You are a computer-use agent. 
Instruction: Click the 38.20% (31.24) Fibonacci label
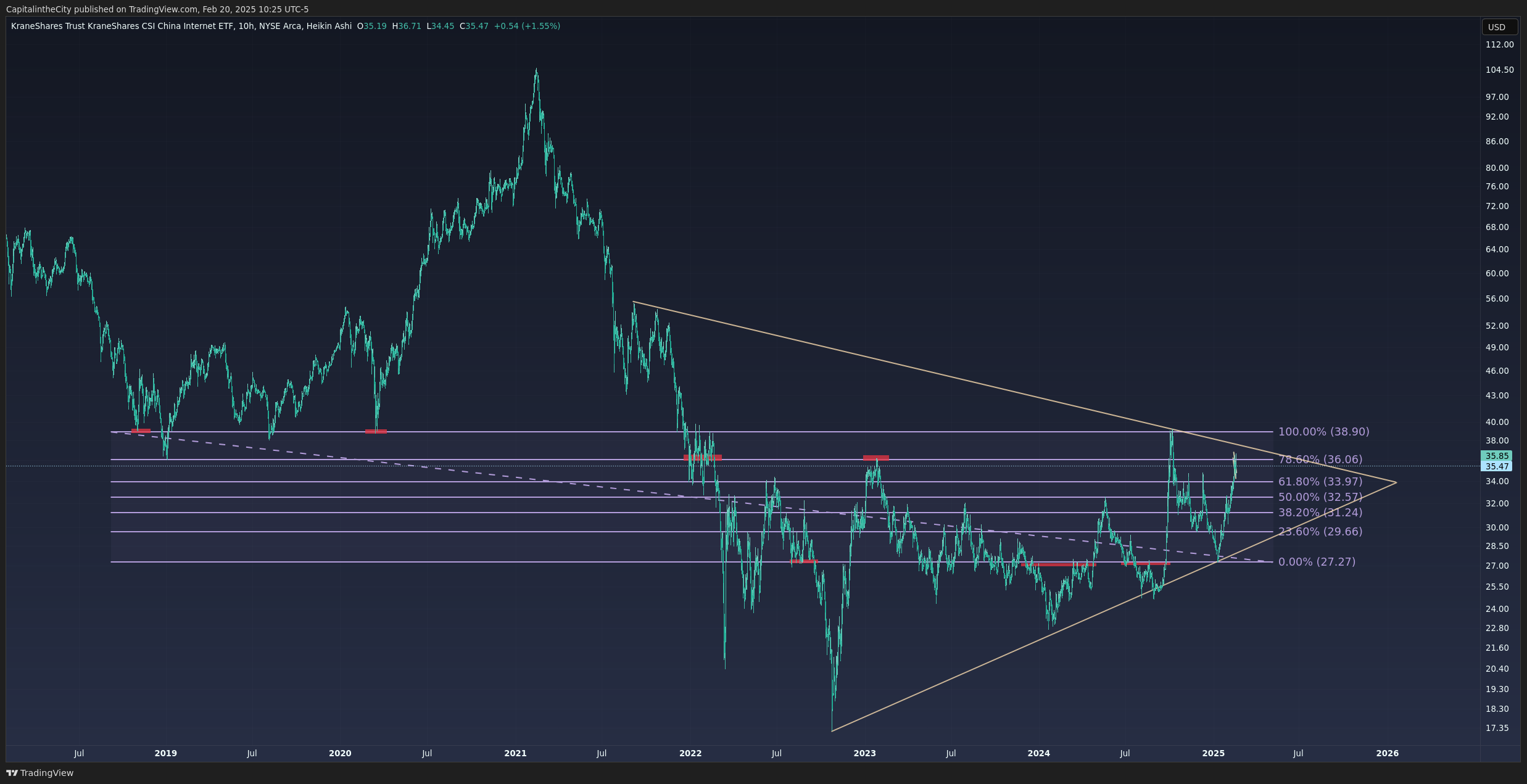tap(1320, 513)
